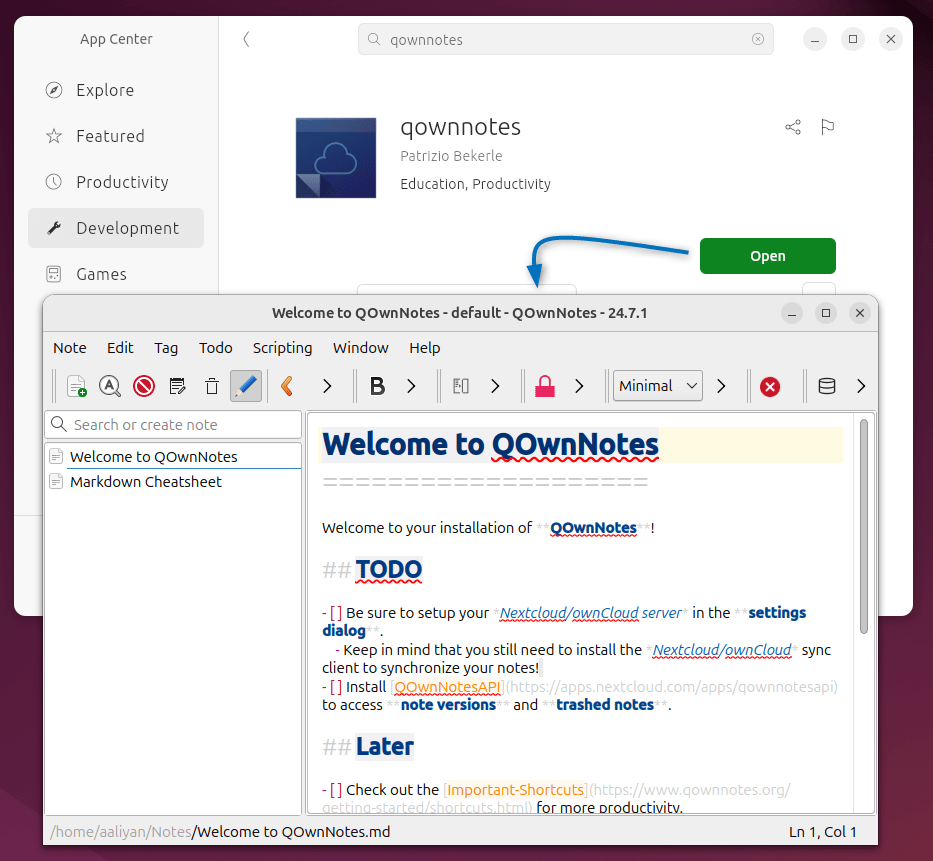
Task: Click the red X log panel icon
Action: click(x=772, y=385)
